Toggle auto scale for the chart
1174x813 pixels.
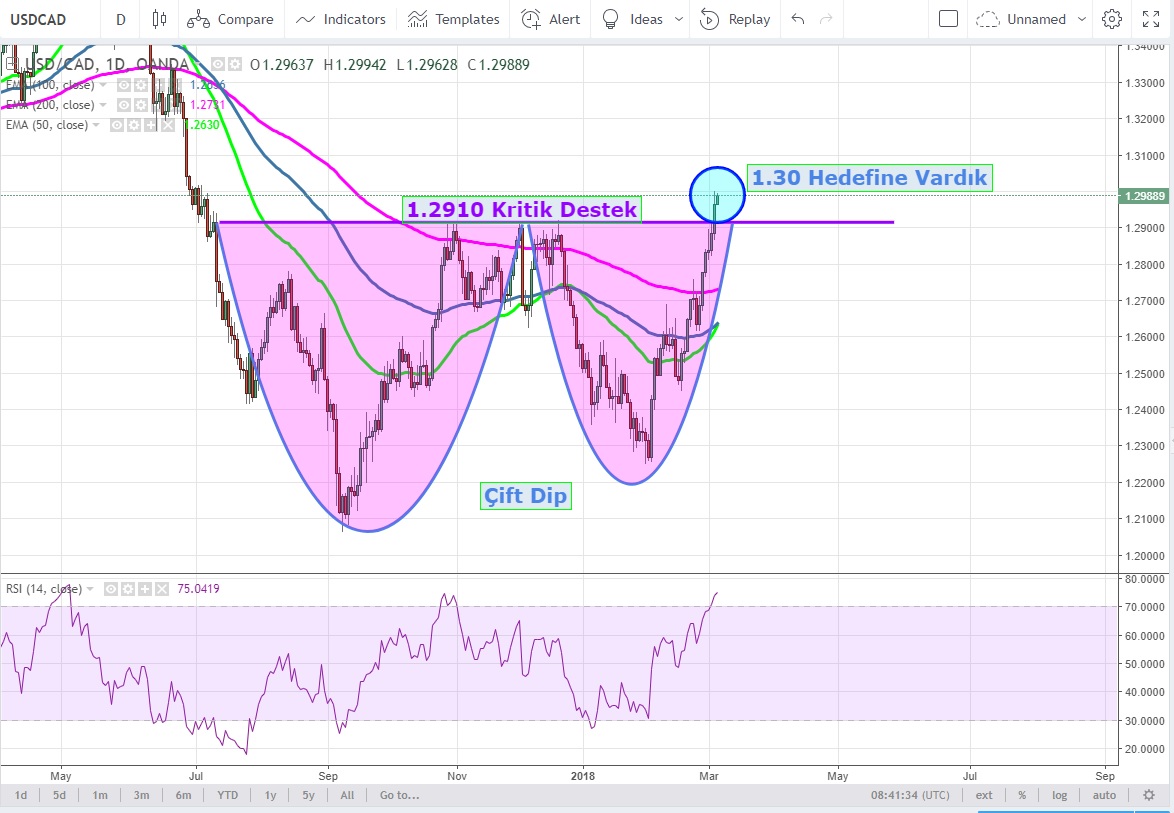[x=1104, y=795]
